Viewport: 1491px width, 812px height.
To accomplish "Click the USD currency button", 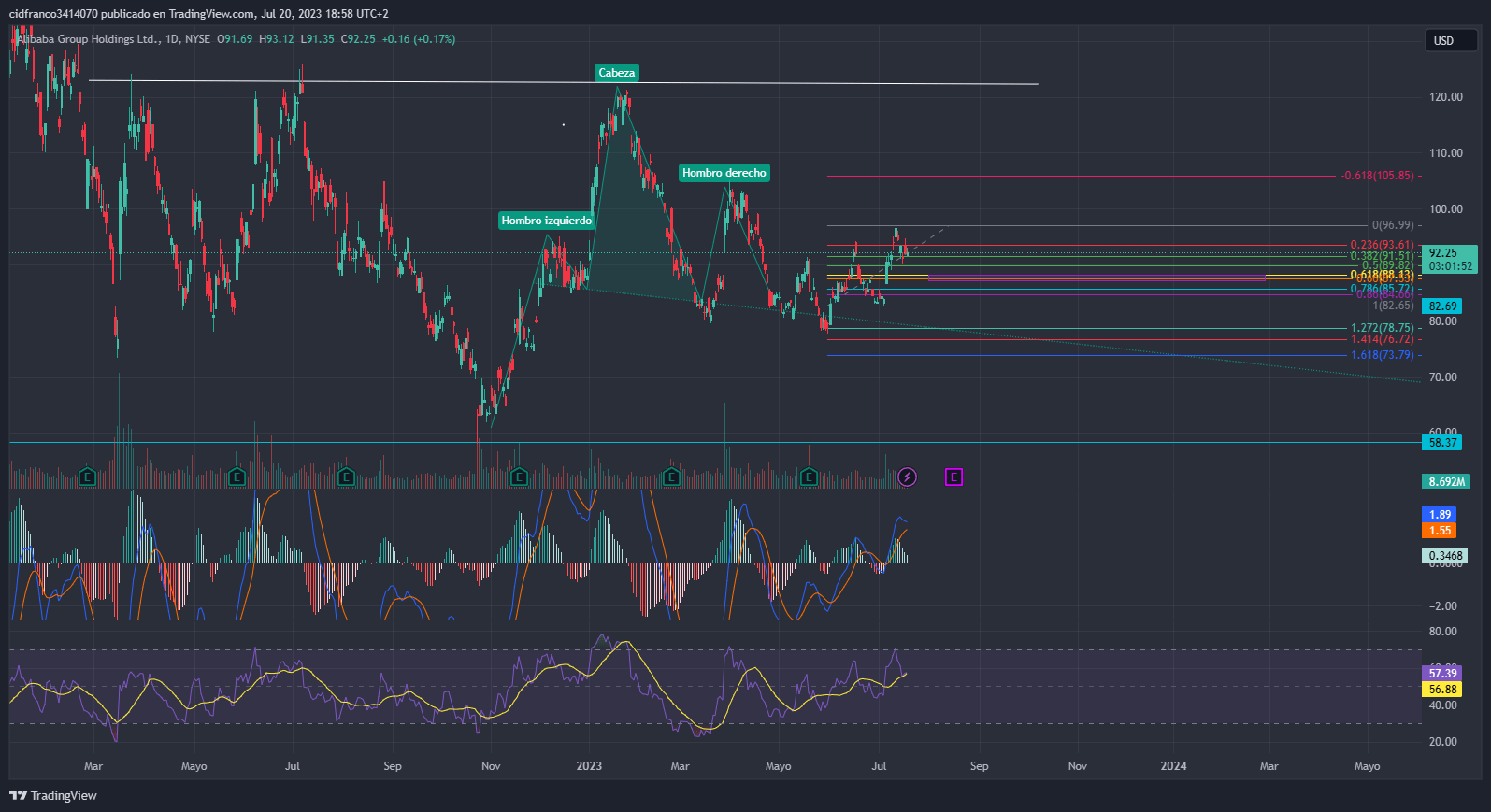I will tap(1450, 40).
